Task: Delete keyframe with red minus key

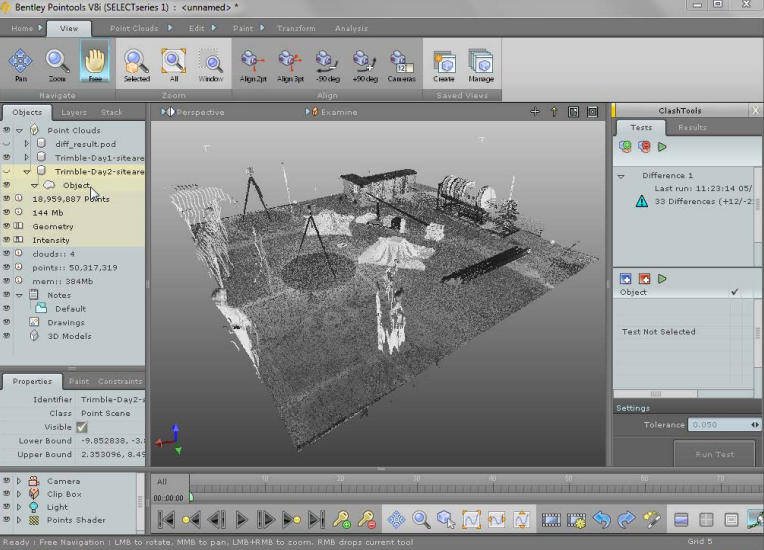Action: pos(366,519)
